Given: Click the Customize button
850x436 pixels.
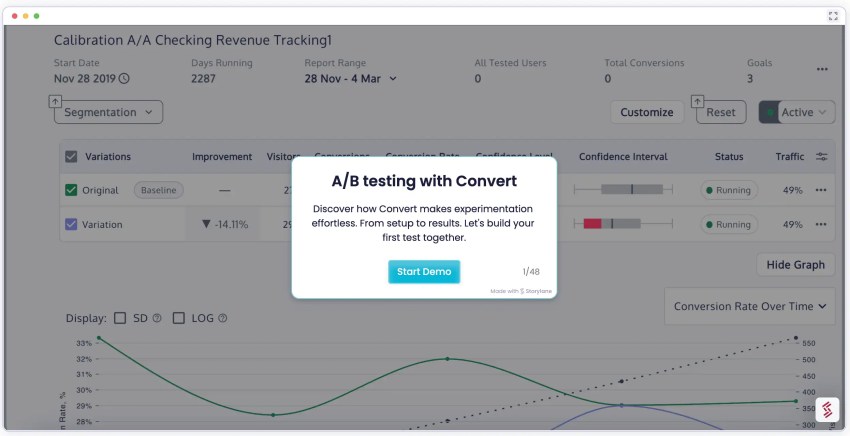Looking at the screenshot, I should [647, 112].
